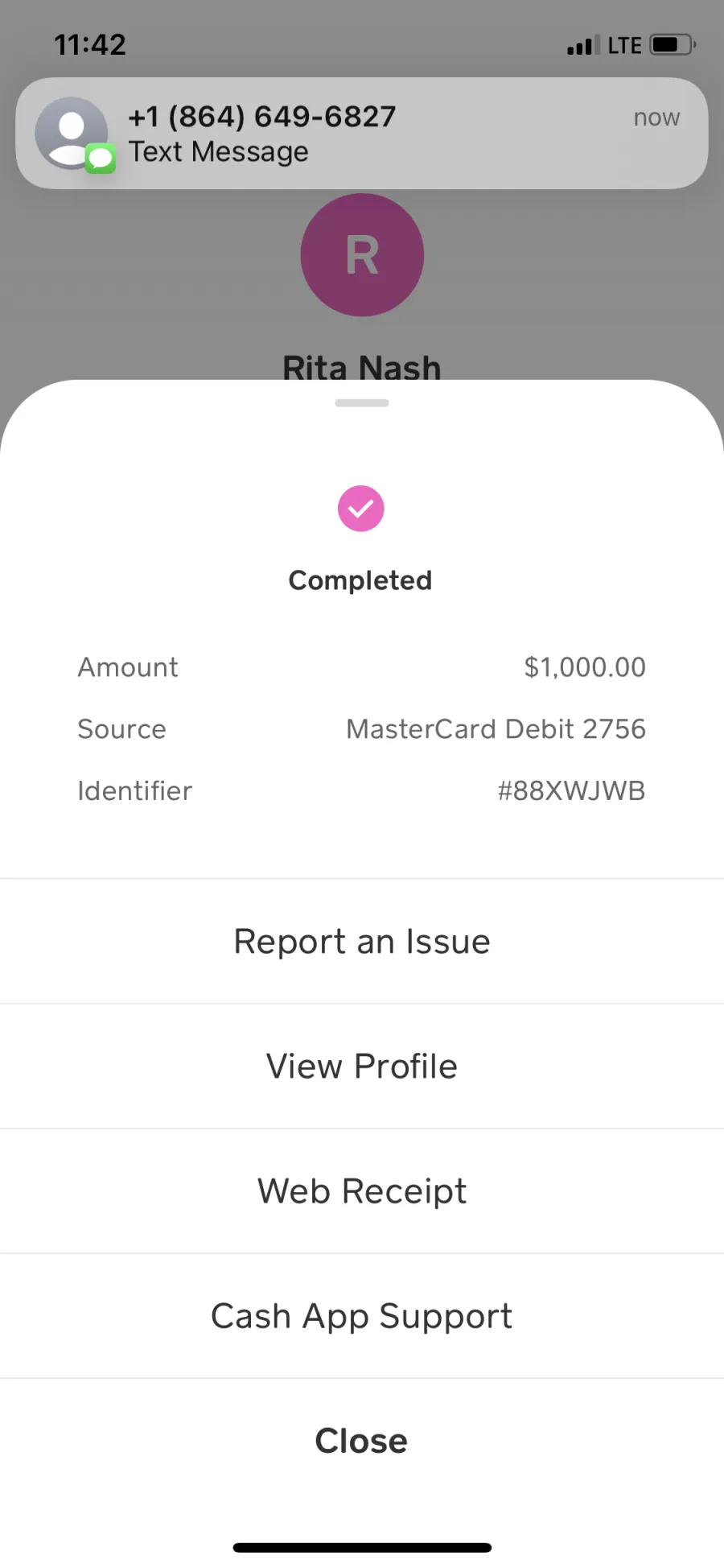
Task: Tap the 11:42 clock in status bar
Action: coord(90,45)
